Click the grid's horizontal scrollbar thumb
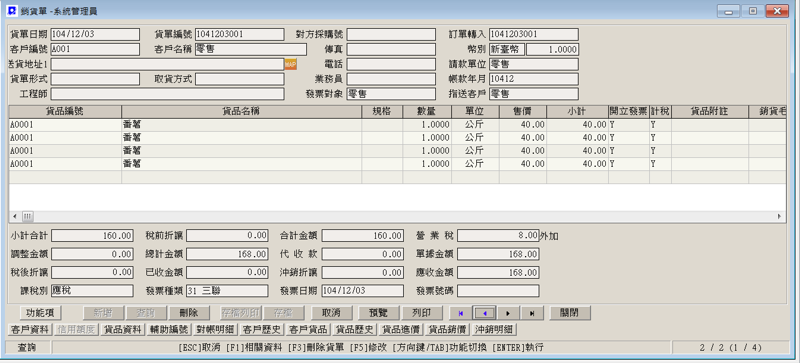The width and height of the screenshot is (800, 363). pos(27,216)
